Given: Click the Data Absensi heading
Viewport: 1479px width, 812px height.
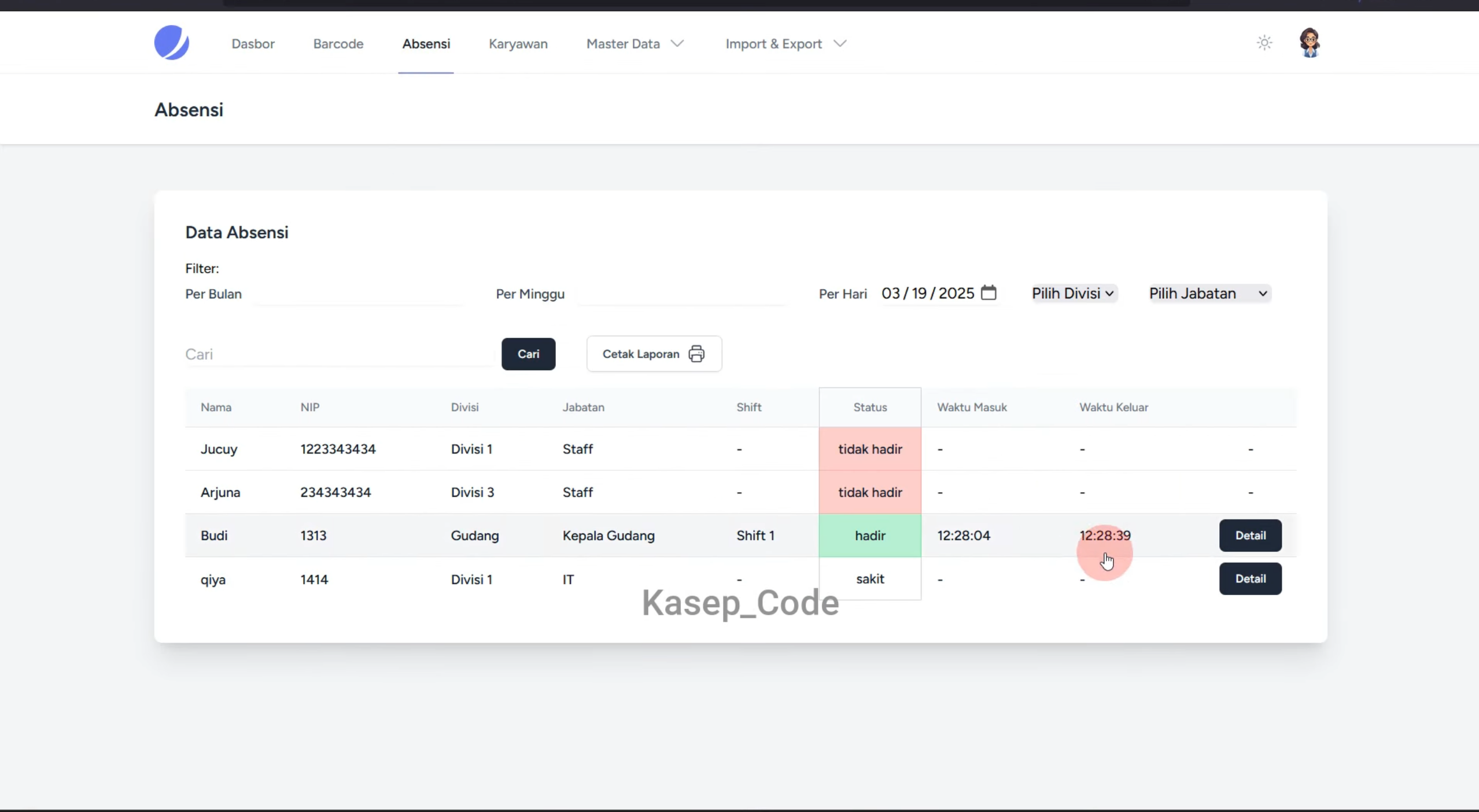Looking at the screenshot, I should 237,232.
